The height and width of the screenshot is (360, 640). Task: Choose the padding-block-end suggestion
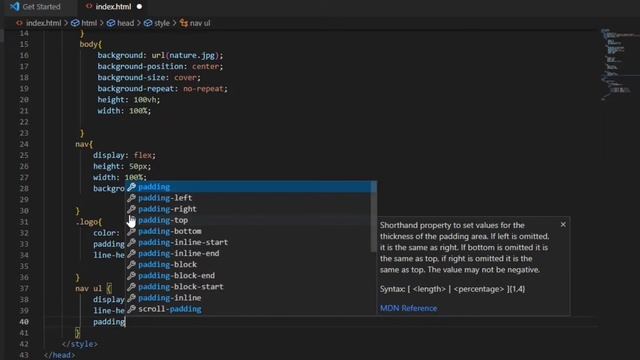pyautogui.click(x=250, y=276)
